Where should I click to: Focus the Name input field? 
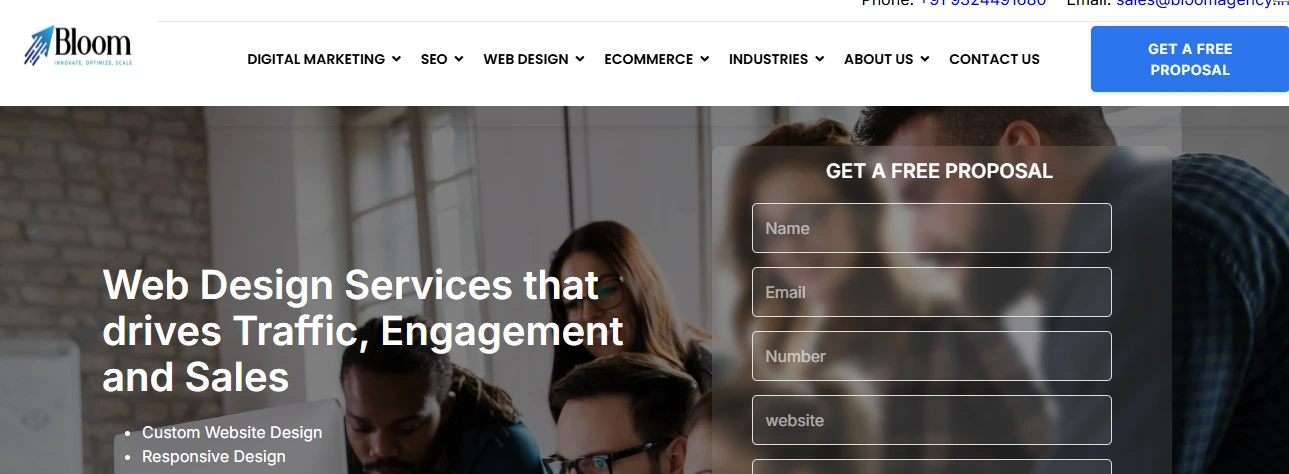(x=931, y=228)
